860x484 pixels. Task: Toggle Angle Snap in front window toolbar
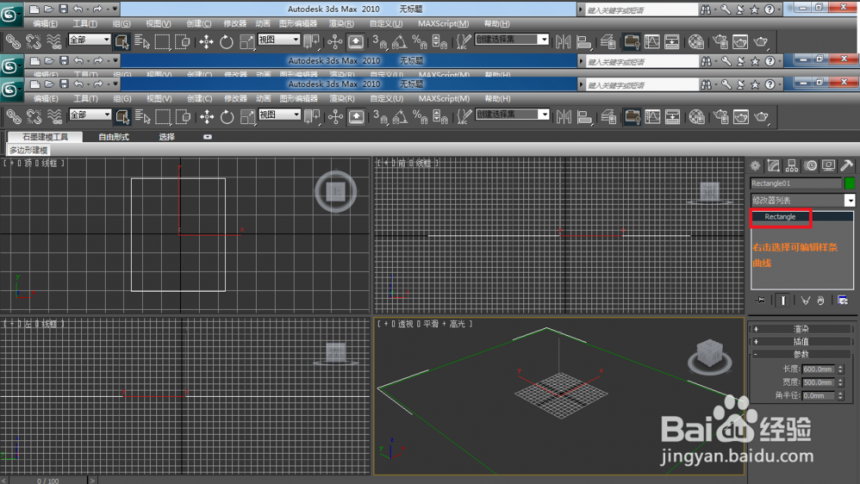tap(400, 117)
